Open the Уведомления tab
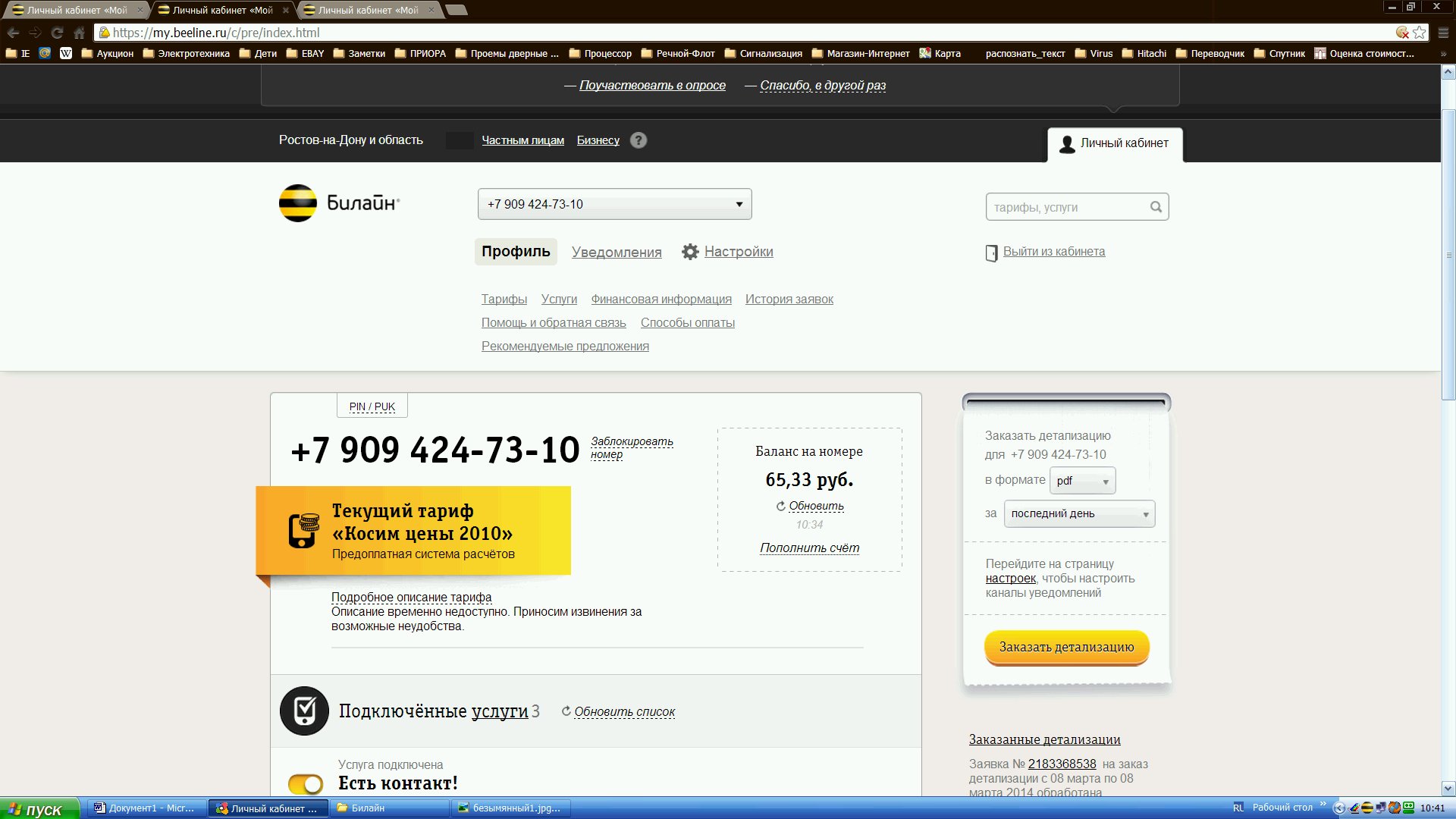This screenshot has width=1456, height=819. coord(617,252)
